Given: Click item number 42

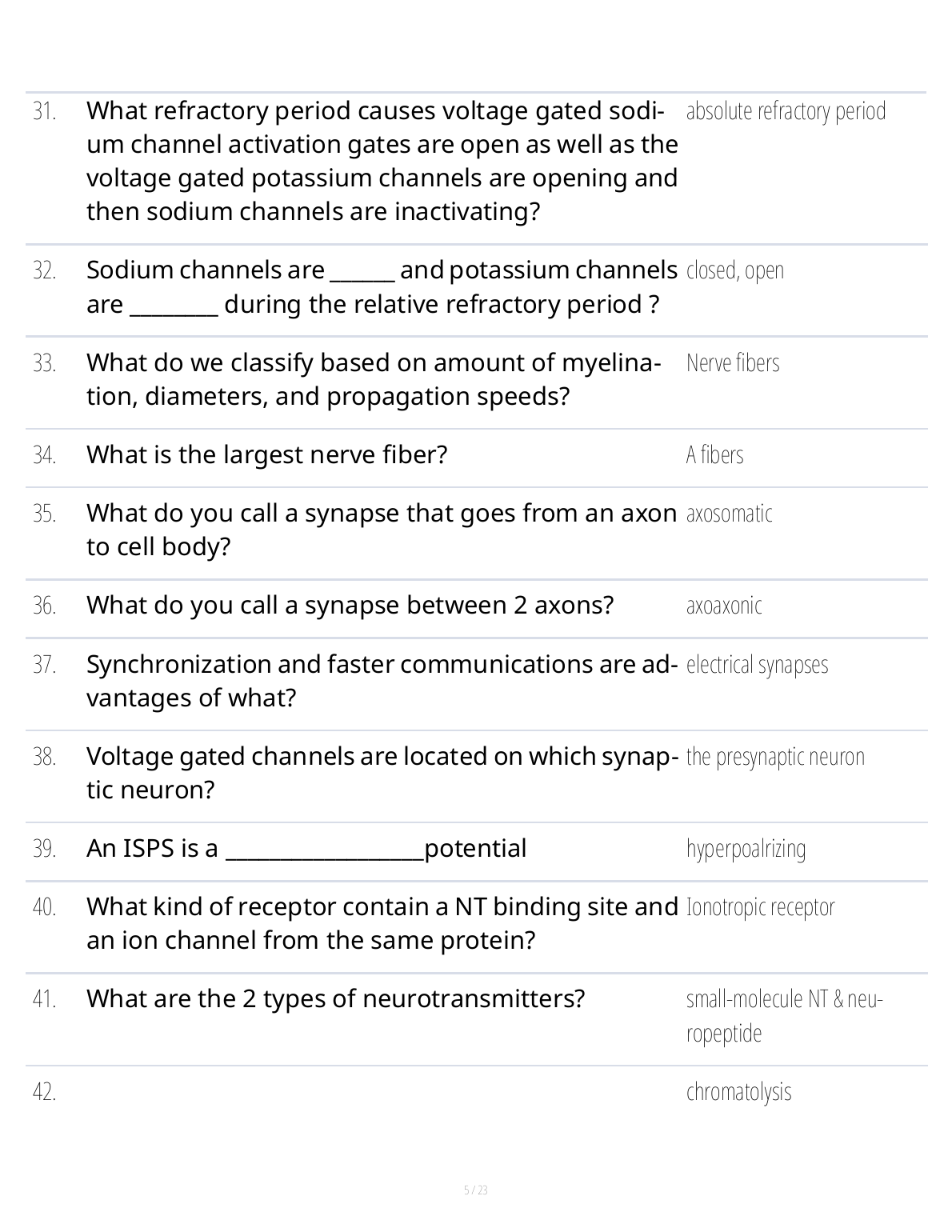Looking at the screenshot, I should coord(45,1092).
